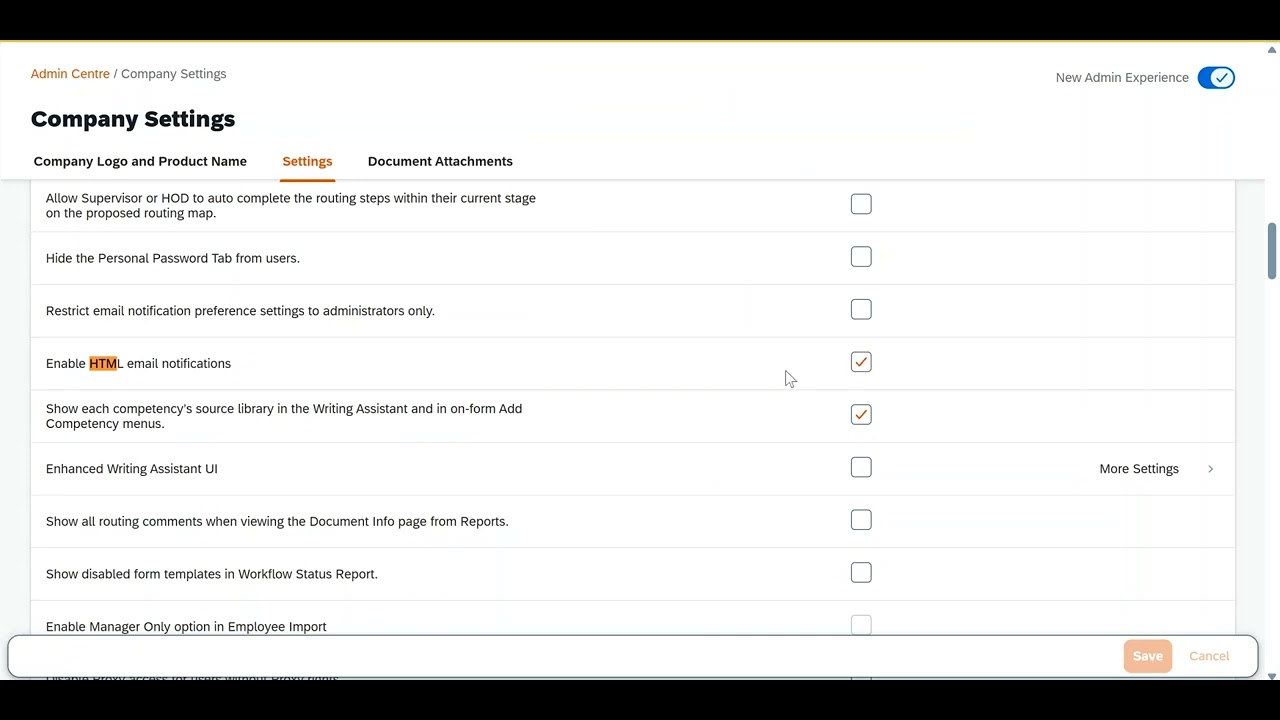
Task: Click 'Allow Supervisor or HOD to auto complete' text
Action: click(291, 206)
